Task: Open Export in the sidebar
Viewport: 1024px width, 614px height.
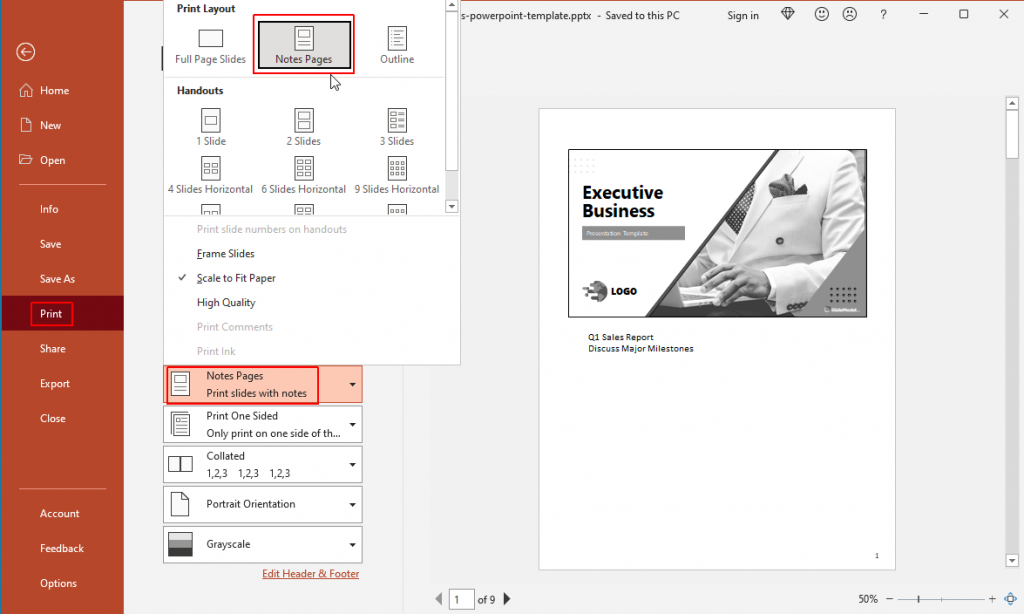Action: pos(62,383)
